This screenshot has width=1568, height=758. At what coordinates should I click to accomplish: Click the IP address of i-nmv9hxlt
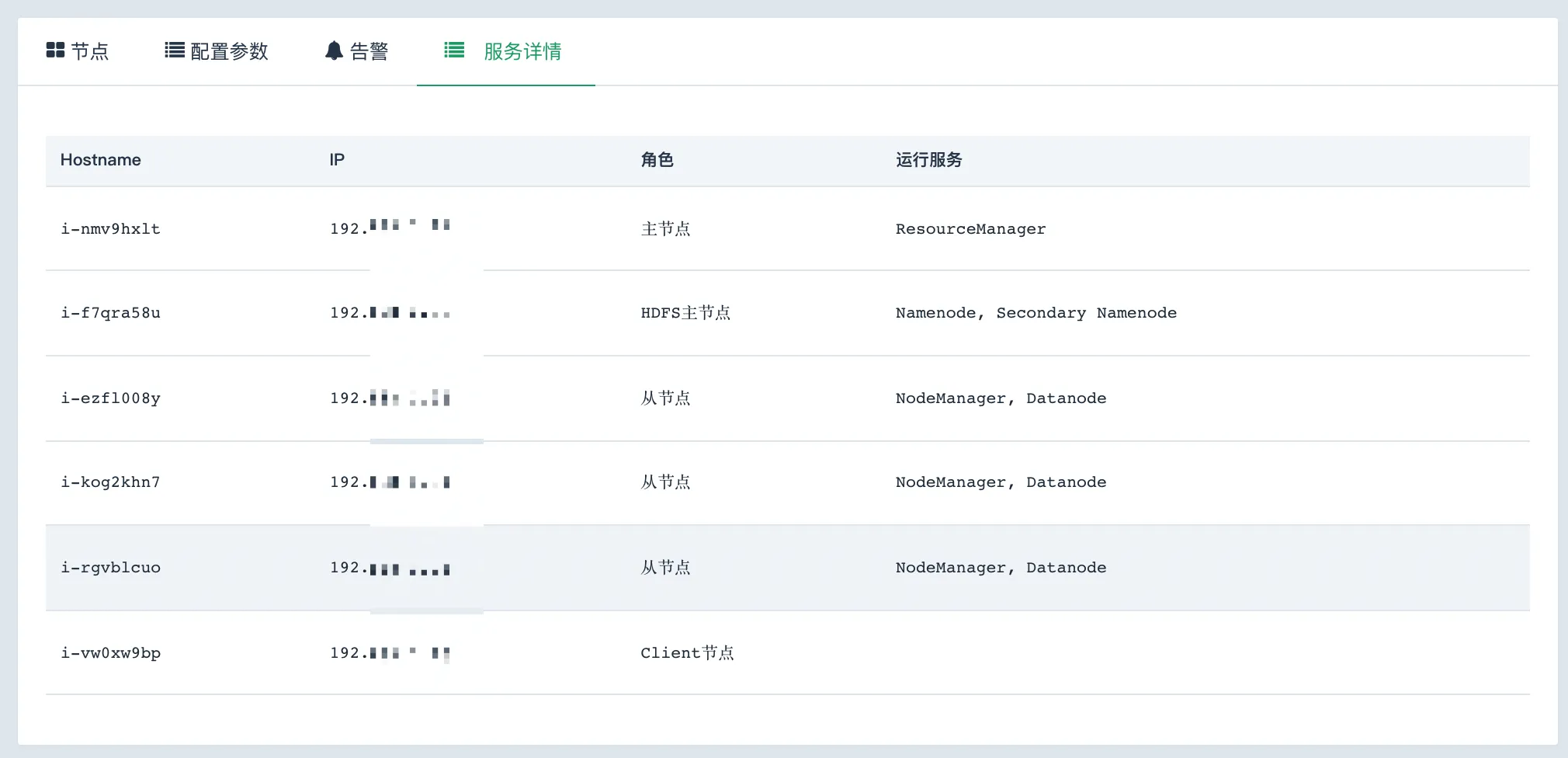[x=390, y=228]
